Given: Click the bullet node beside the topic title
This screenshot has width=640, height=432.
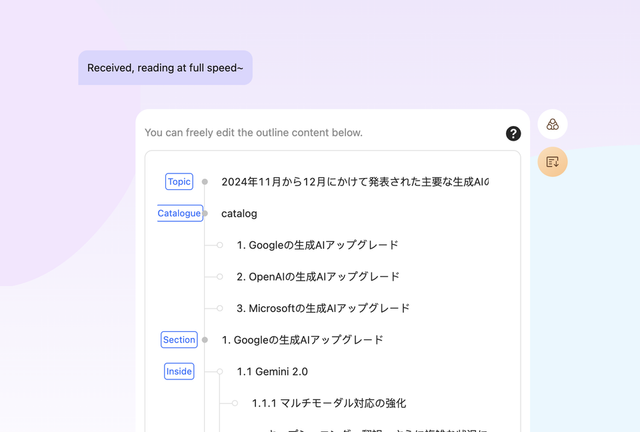Looking at the screenshot, I should [x=205, y=182].
